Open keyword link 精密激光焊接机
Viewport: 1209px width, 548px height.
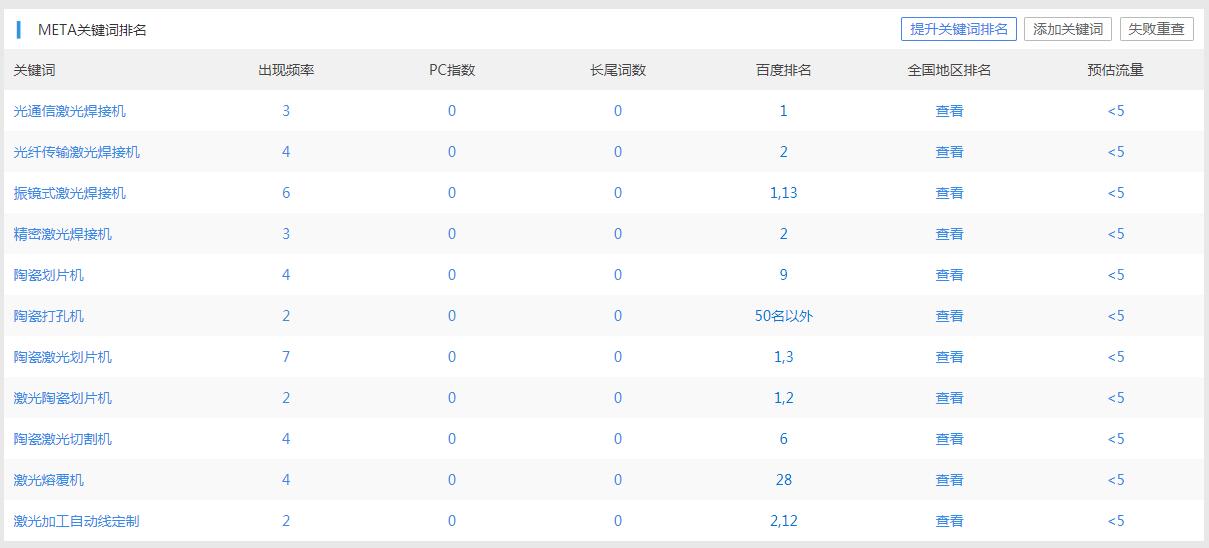(63, 234)
